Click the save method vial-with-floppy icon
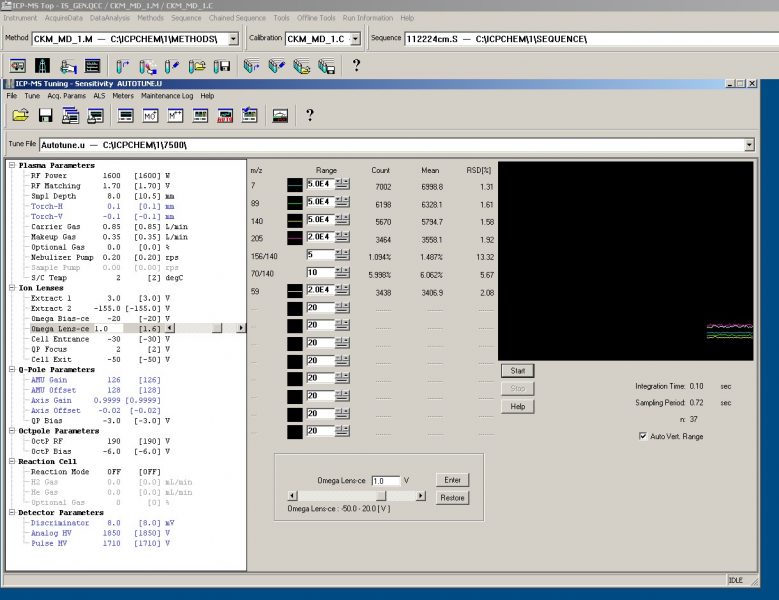 [222, 66]
